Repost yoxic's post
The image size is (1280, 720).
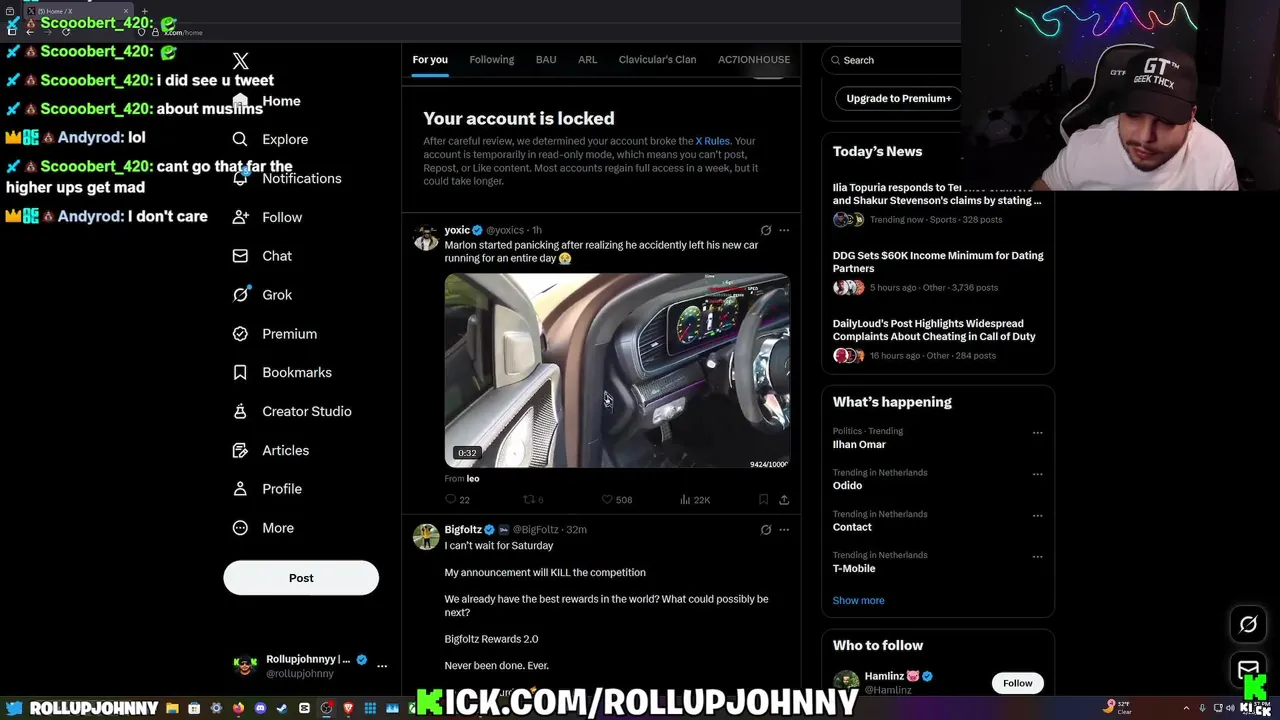point(534,499)
